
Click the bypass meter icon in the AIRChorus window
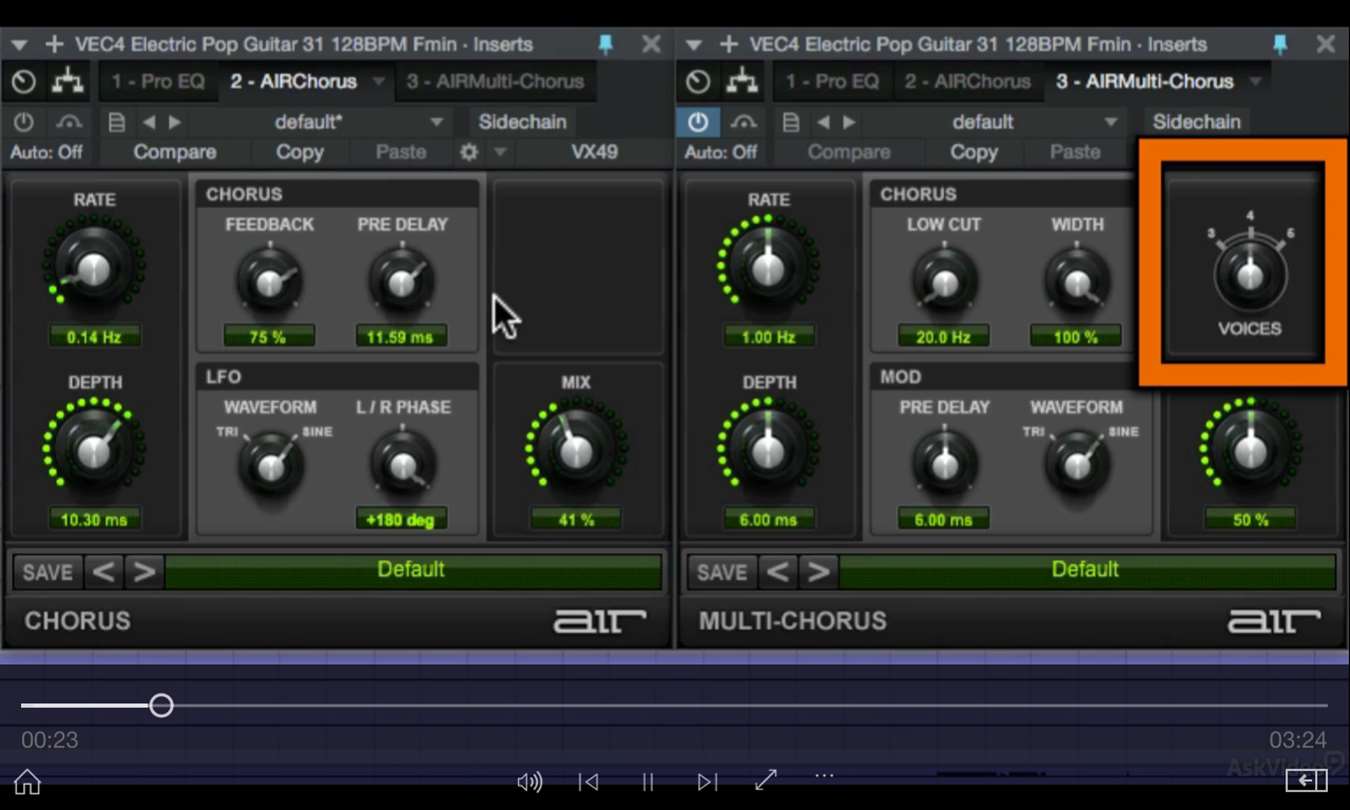[x=69, y=122]
